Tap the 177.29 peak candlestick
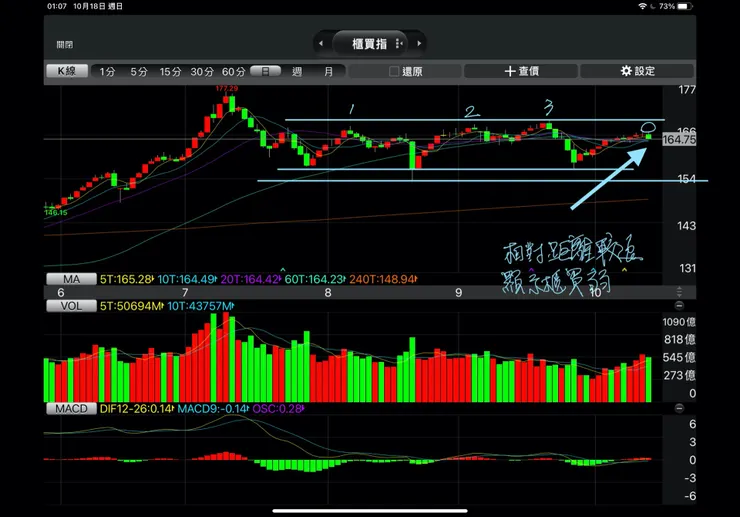Screen dimensions: 740x517 coord(226,100)
